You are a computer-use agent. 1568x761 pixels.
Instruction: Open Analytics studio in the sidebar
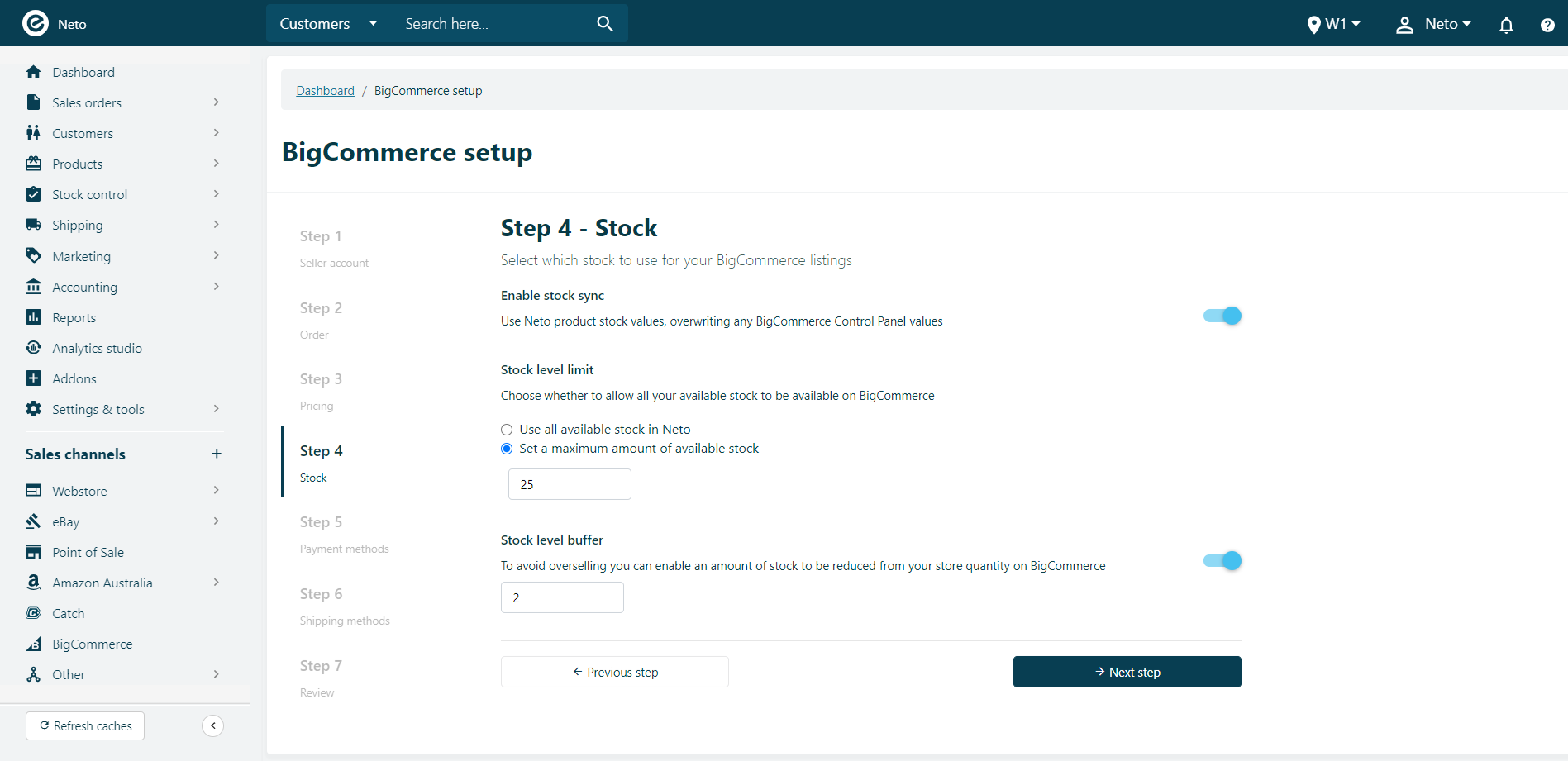pyautogui.click(x=97, y=348)
